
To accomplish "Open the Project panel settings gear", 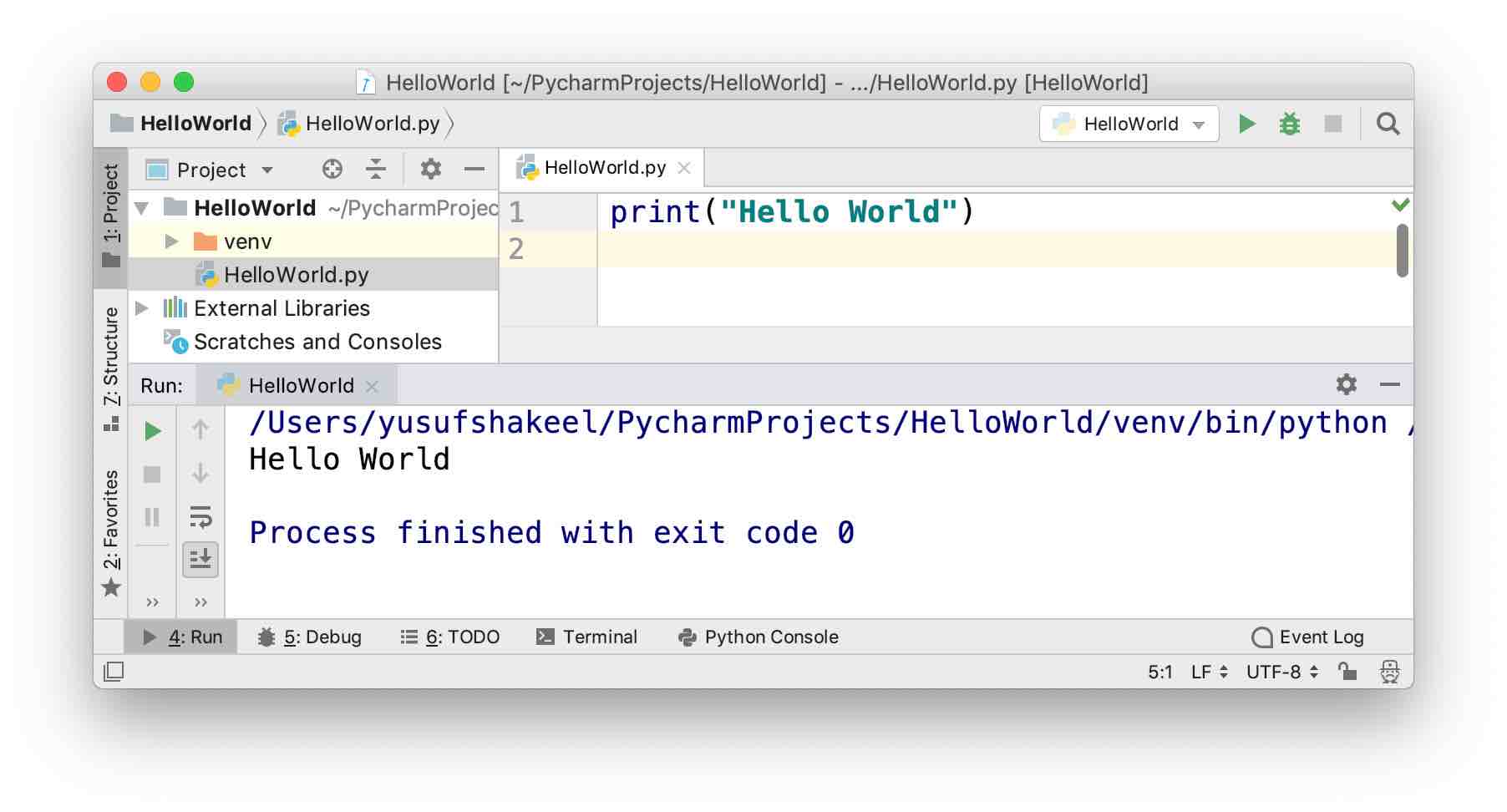I will pos(430,169).
